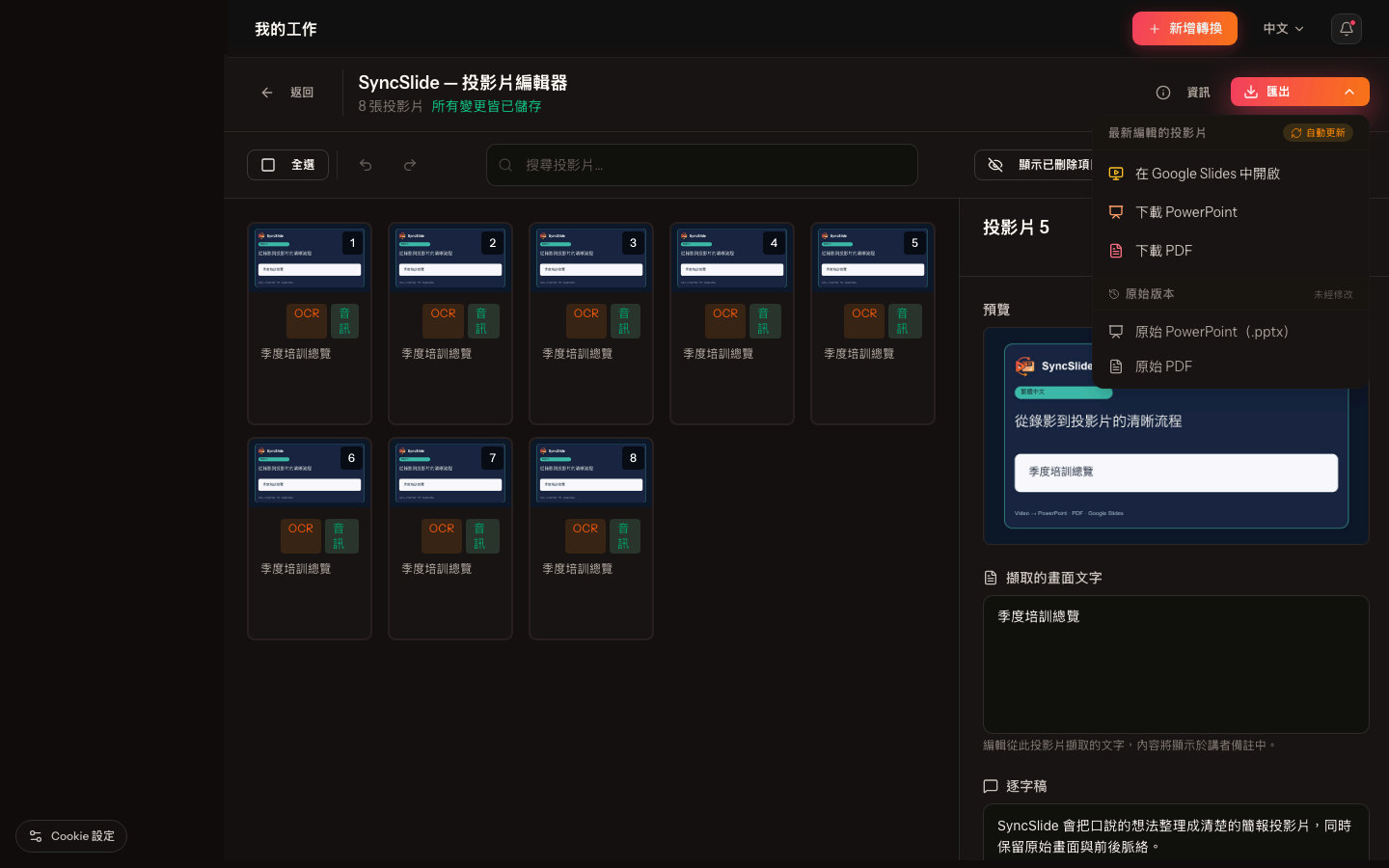Click the 季度培訓總覽 title under slide 2

point(437,354)
